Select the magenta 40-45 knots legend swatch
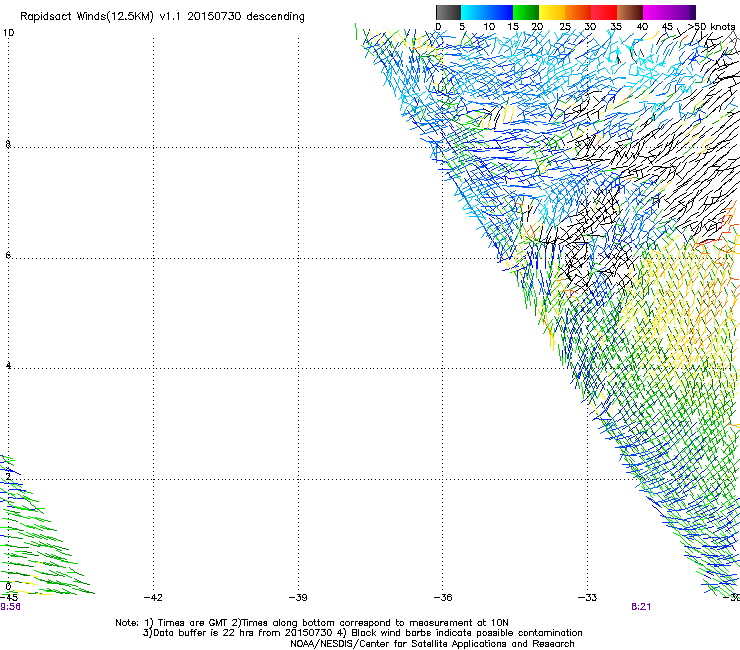The height and width of the screenshot is (650, 740). click(x=656, y=12)
